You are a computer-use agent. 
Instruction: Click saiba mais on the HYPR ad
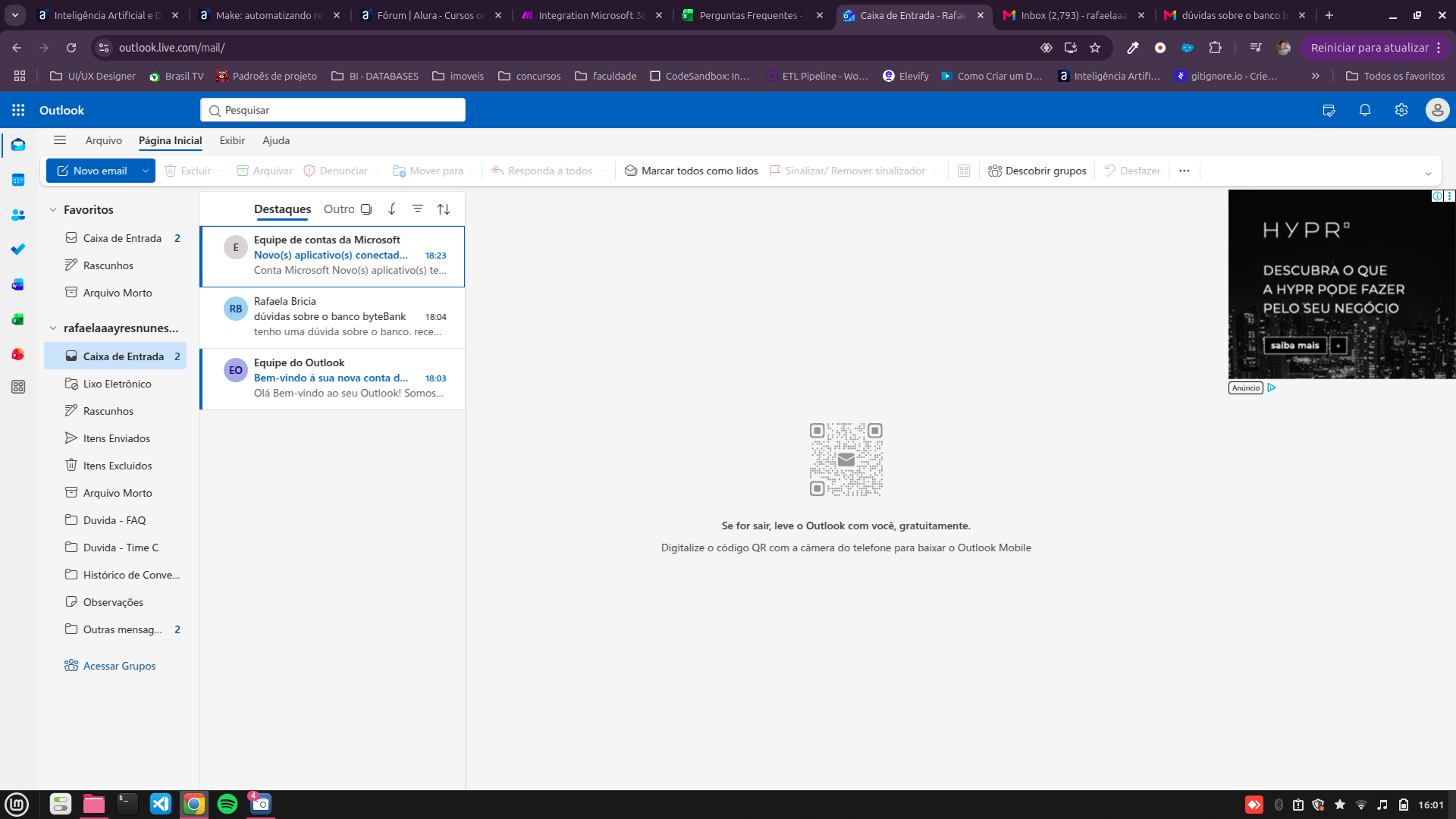coord(1295,346)
